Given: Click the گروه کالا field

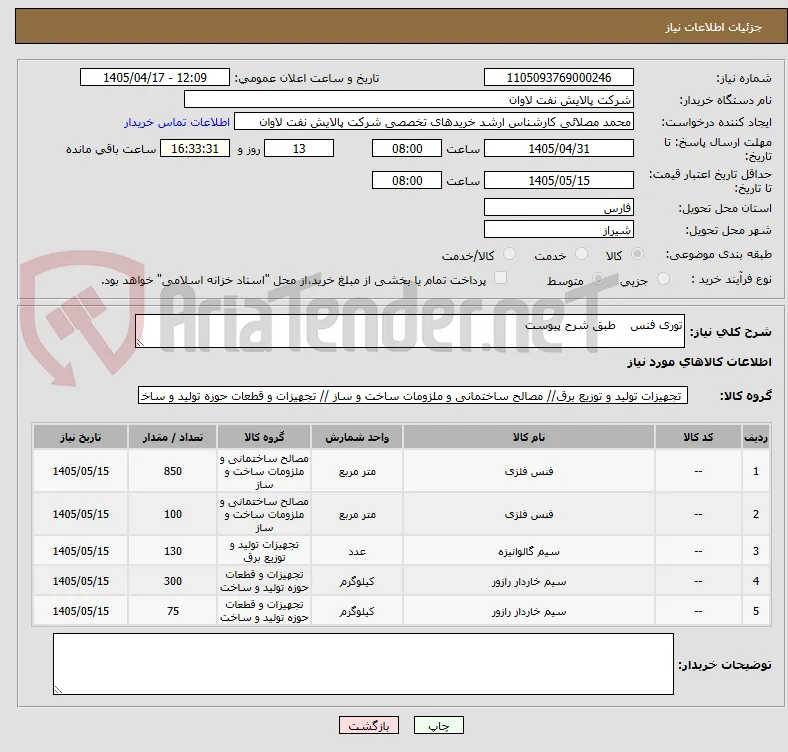Looking at the screenshot, I should pos(413,396).
